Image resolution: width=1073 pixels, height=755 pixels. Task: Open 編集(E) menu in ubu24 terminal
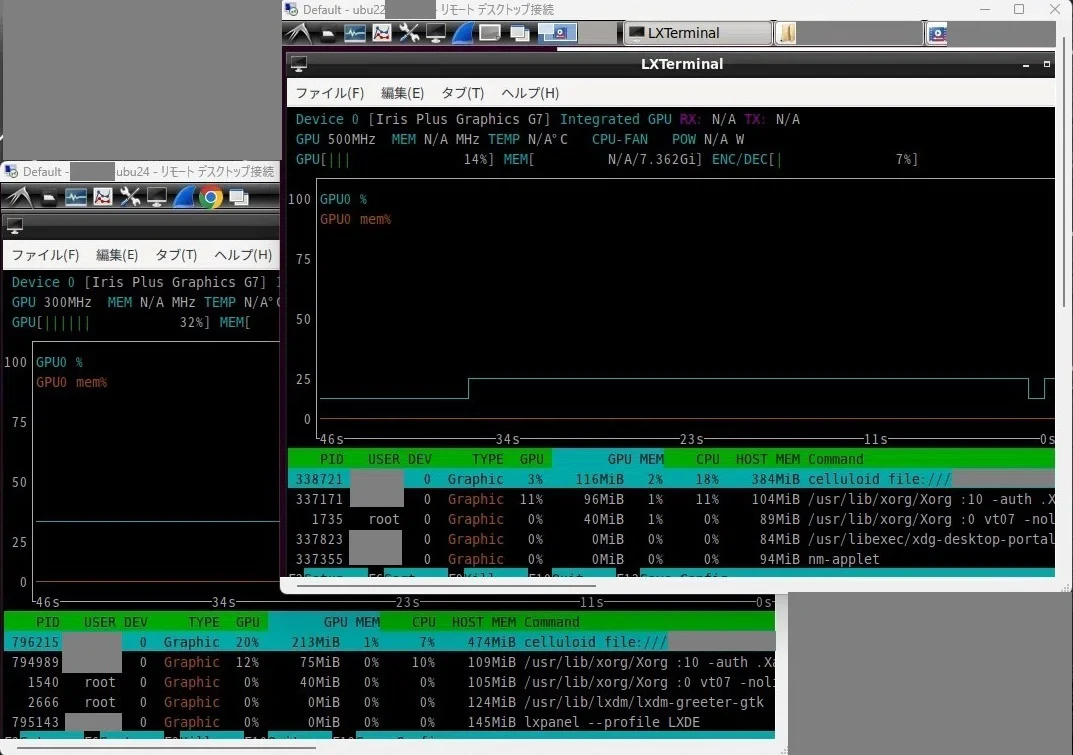click(117, 255)
